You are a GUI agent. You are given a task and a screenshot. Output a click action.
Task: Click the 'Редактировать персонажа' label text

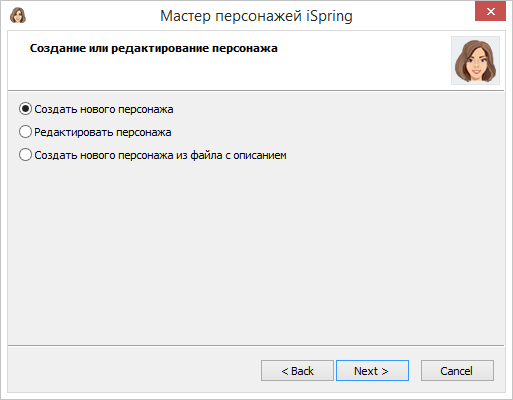pos(103,132)
